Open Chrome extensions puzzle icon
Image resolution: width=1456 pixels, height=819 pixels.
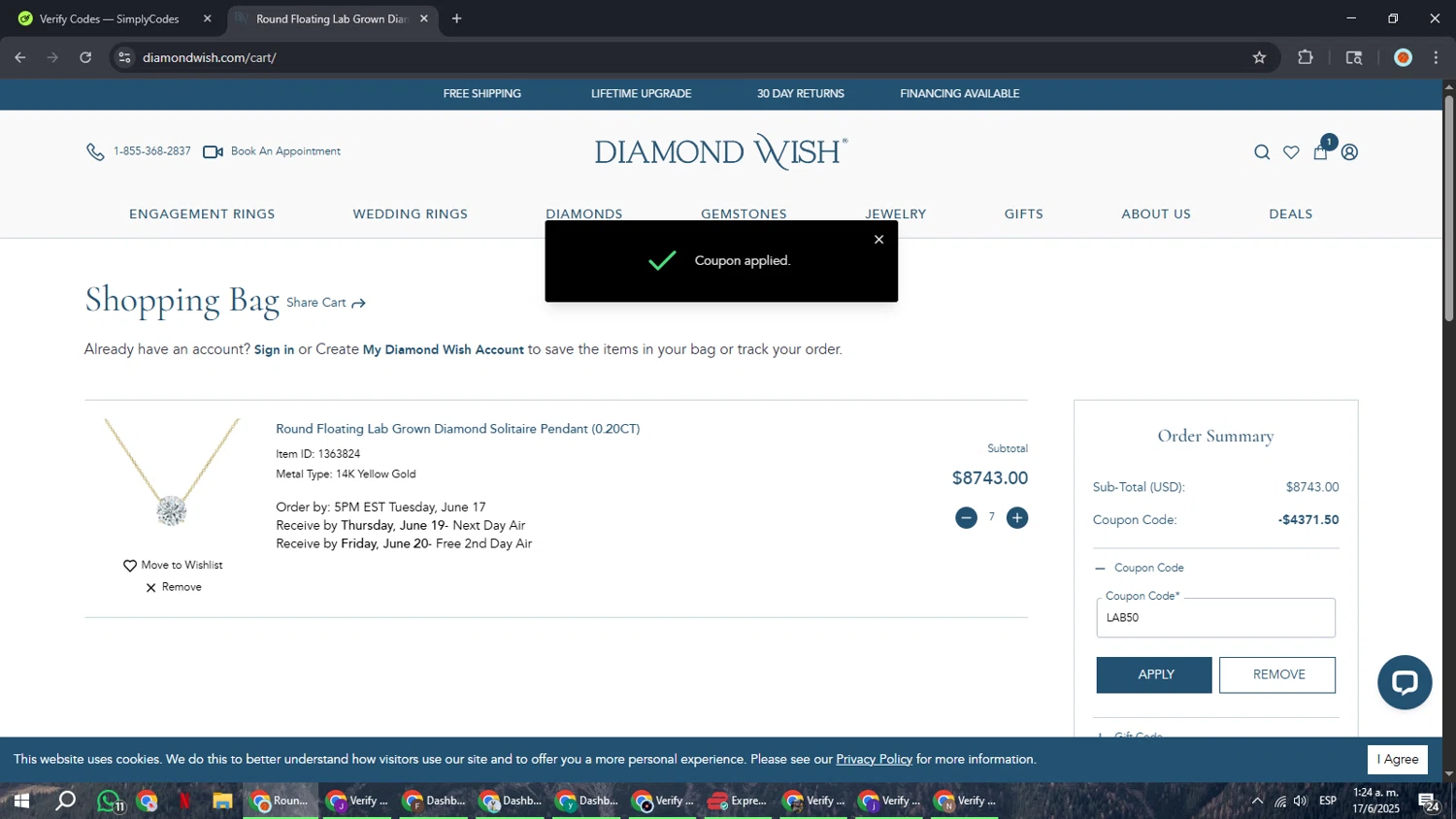(1306, 57)
